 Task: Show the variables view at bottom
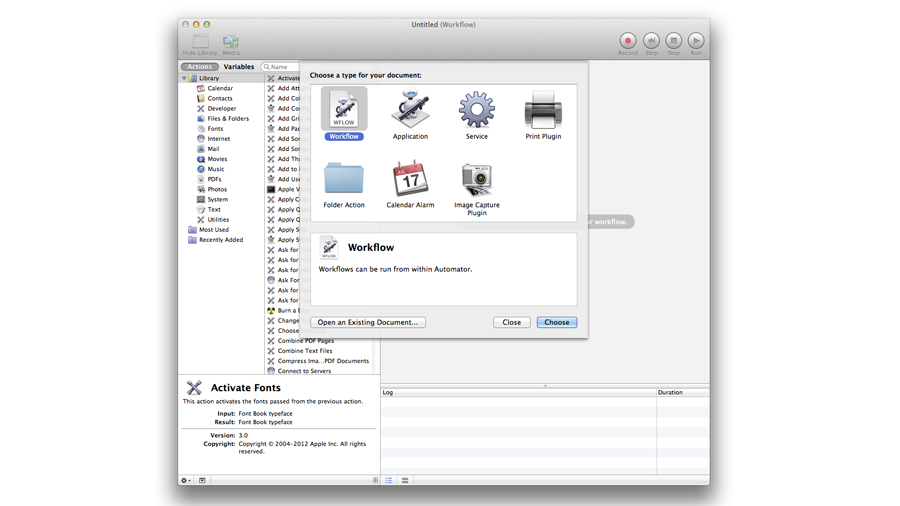click(x=405, y=480)
